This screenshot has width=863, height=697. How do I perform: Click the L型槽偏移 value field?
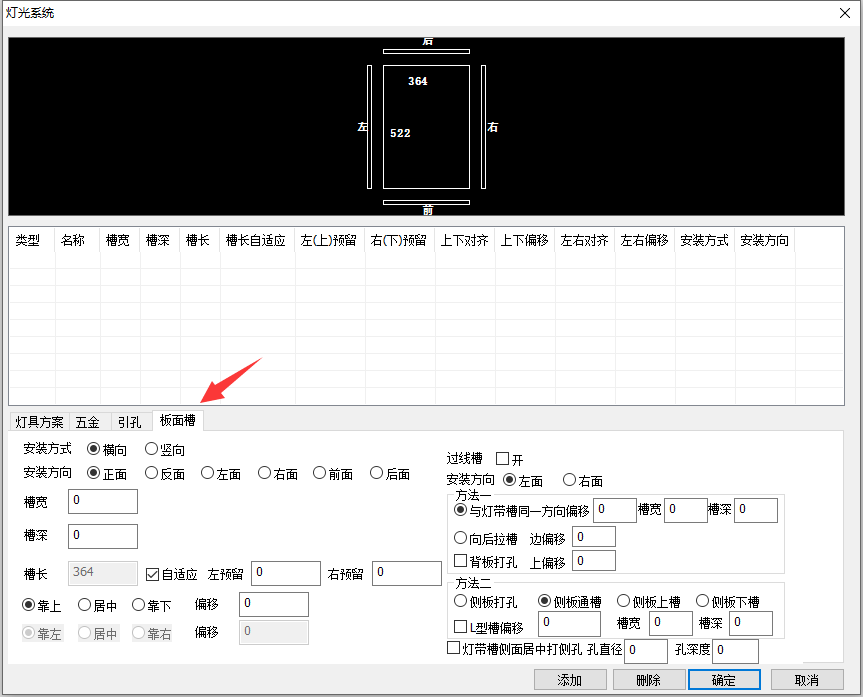click(x=569, y=624)
